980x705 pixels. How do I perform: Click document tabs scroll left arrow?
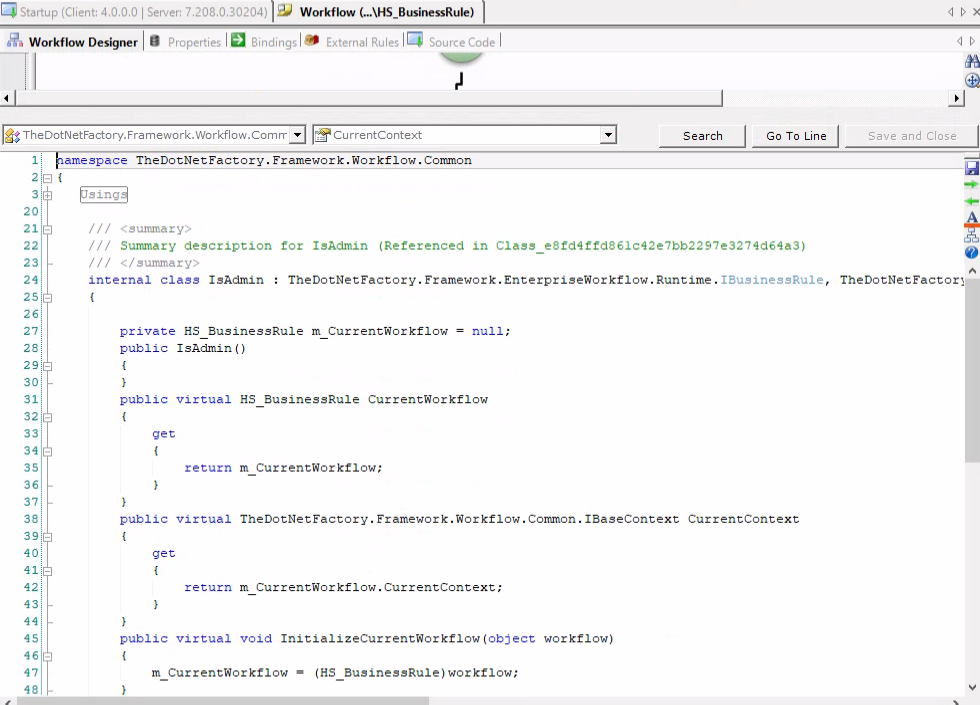(951, 11)
